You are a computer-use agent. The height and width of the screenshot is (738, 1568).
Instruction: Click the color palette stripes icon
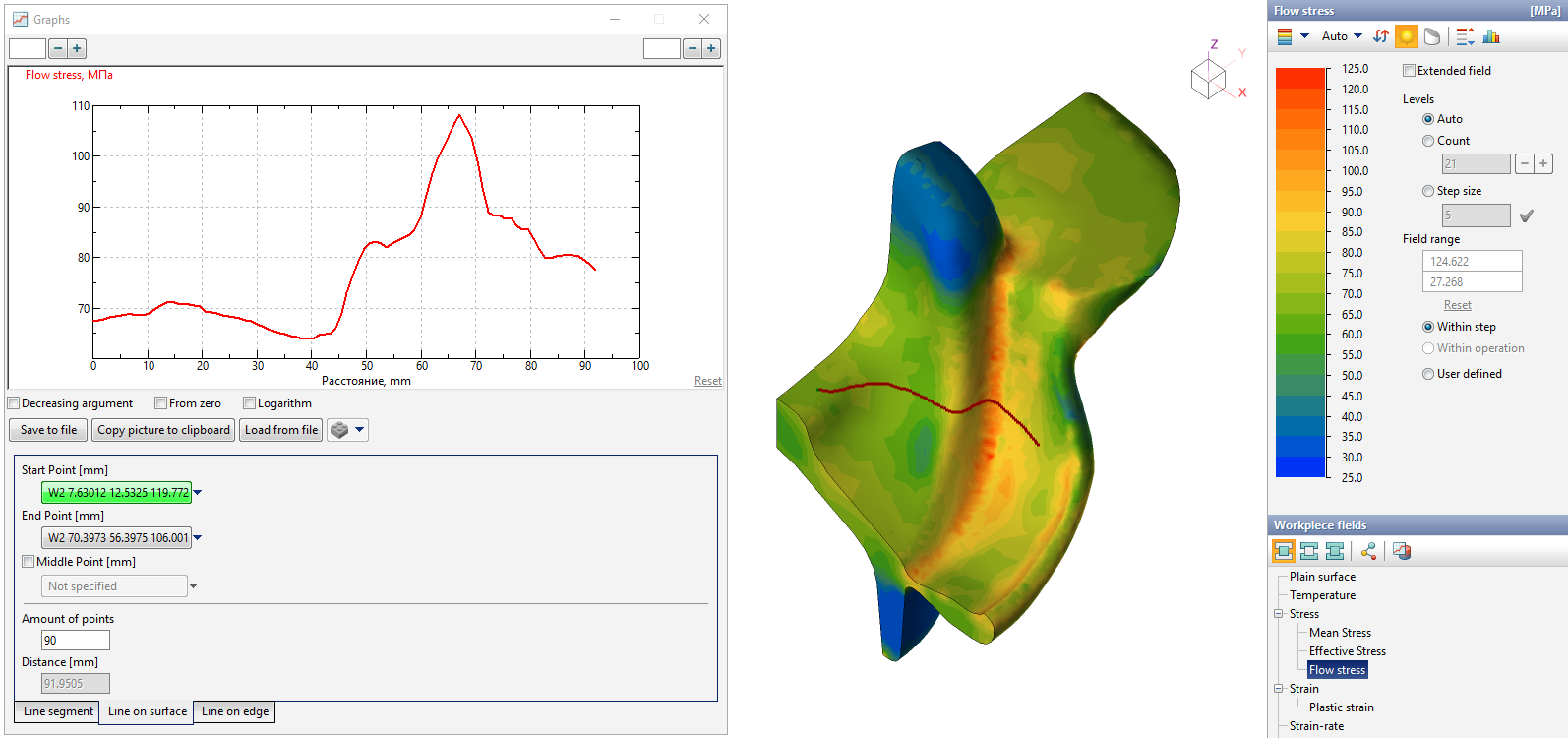[x=1285, y=36]
